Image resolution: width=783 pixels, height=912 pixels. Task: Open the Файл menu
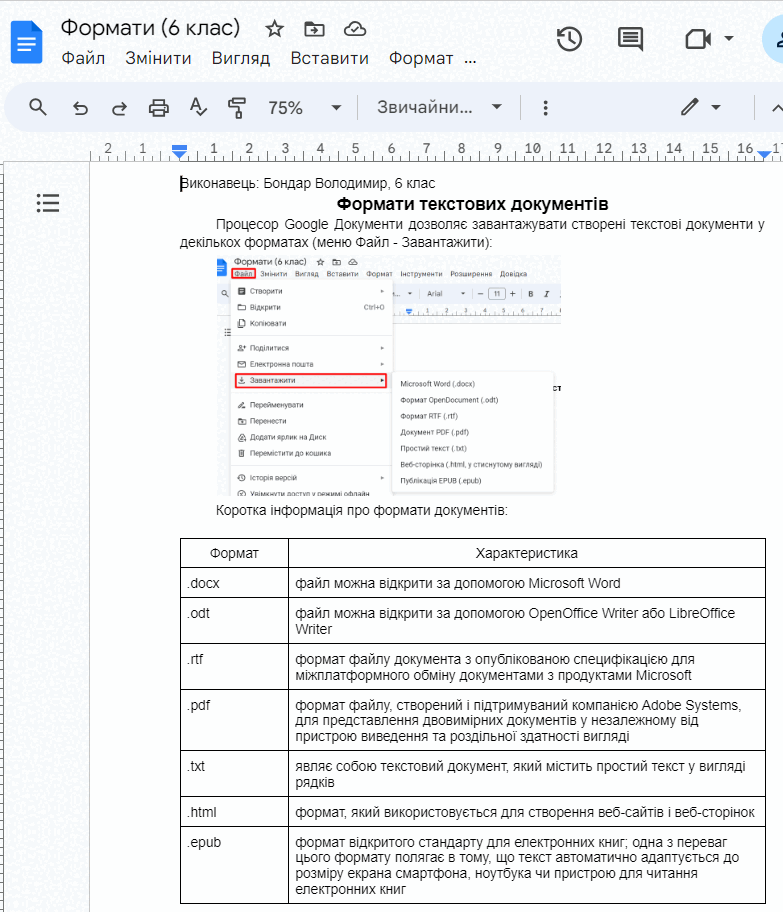click(x=83, y=58)
